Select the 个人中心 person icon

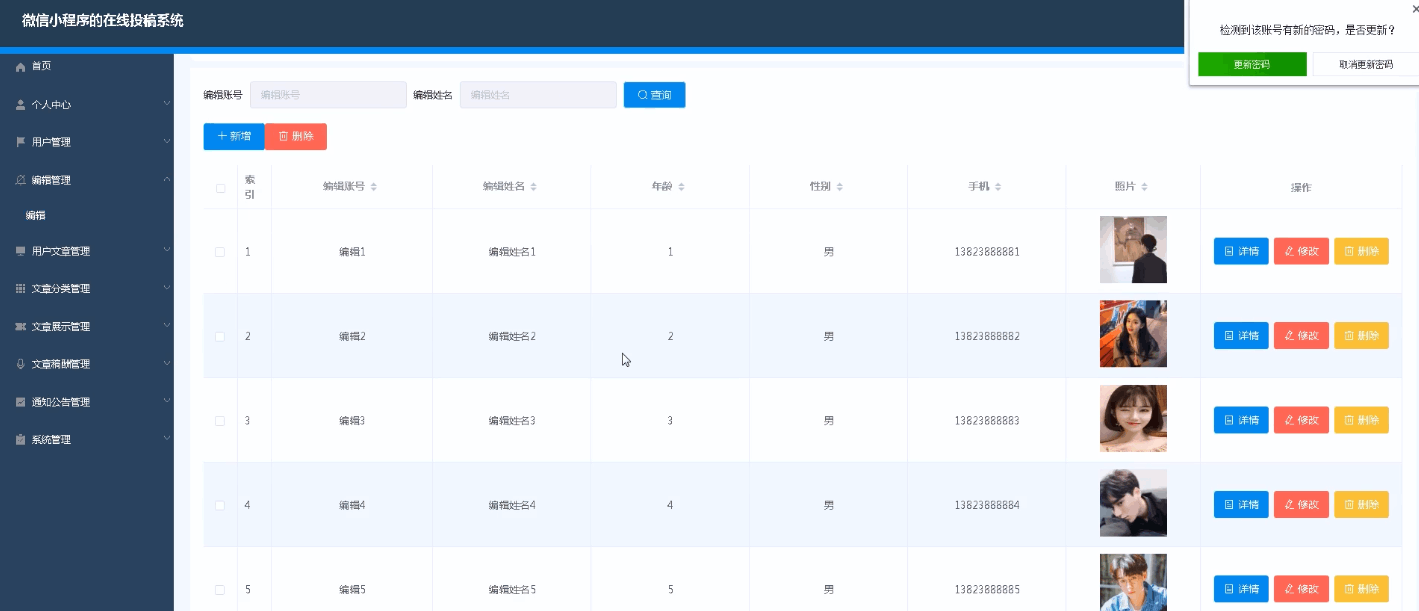pyautogui.click(x=20, y=104)
